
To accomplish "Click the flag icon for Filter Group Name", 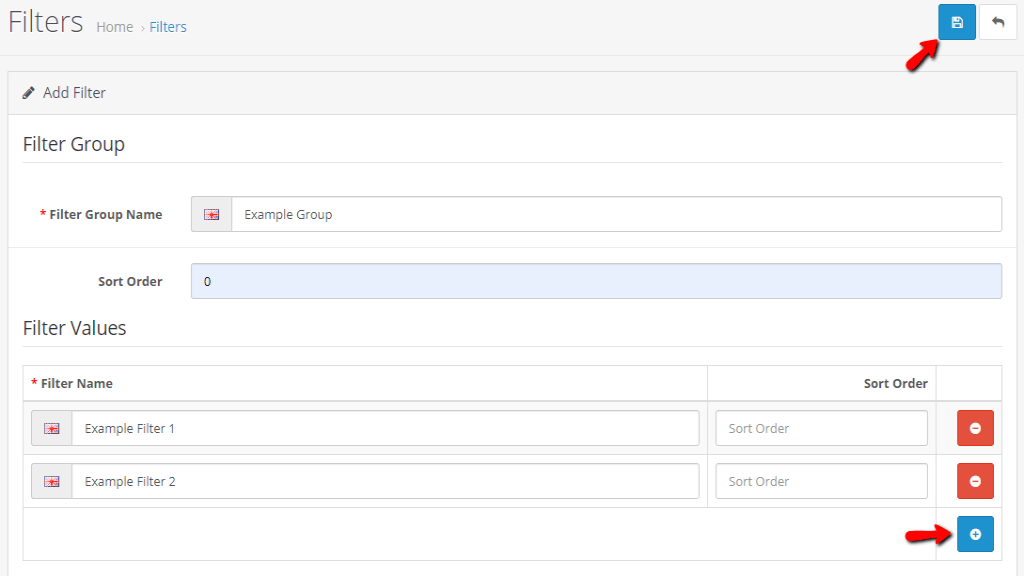I will 211,214.
